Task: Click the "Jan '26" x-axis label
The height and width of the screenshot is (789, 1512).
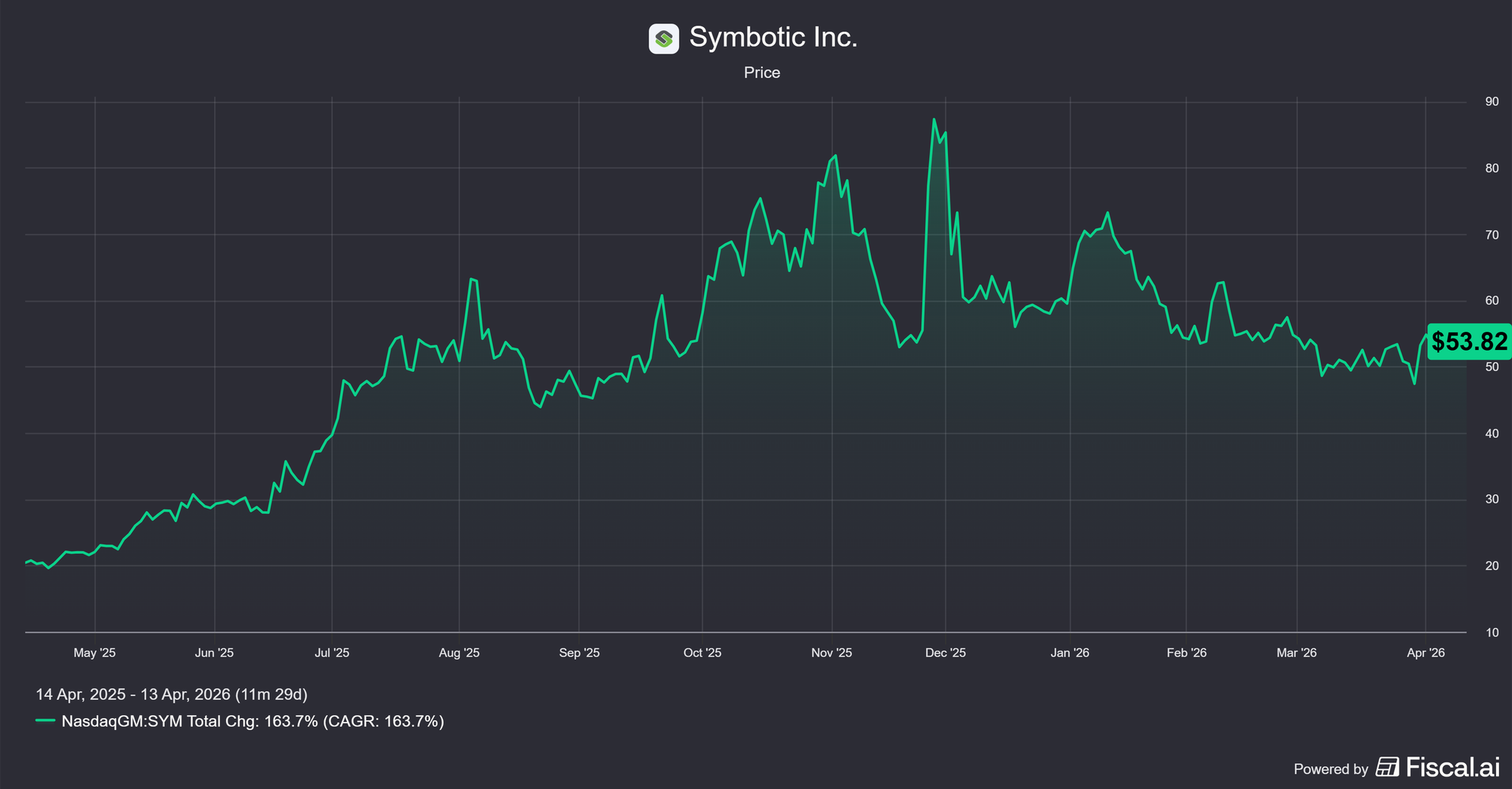Action: [x=1070, y=653]
